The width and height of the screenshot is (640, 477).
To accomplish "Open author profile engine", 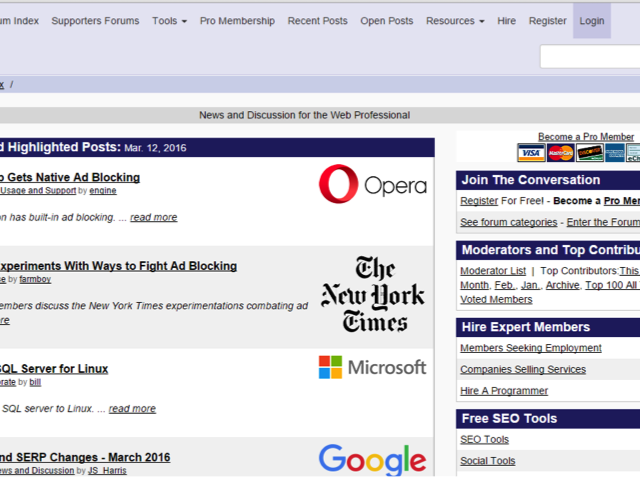I will (x=103, y=191).
